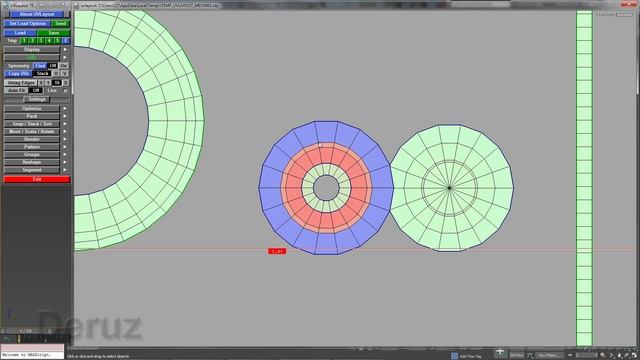The image size is (640, 360).
Task: Click Untag Edges button
Action: click(x=20, y=83)
